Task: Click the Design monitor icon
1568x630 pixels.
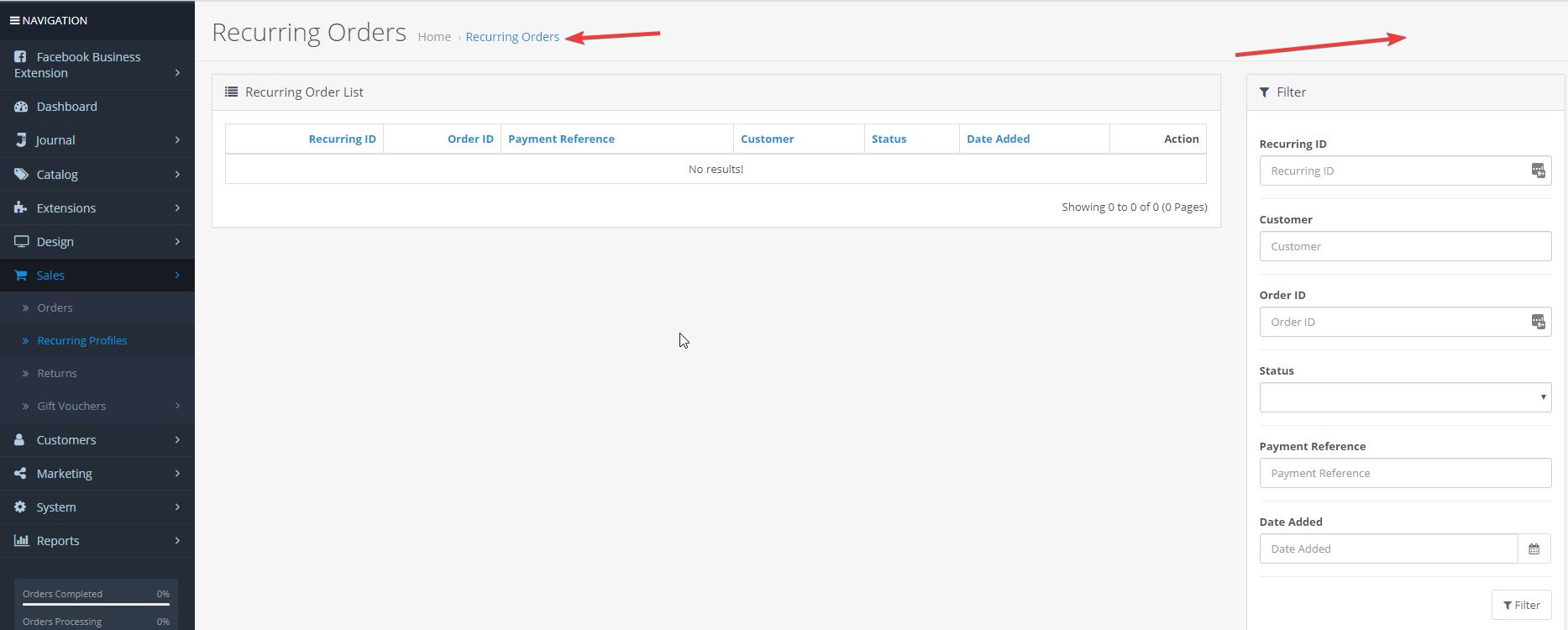Action: tap(21, 241)
